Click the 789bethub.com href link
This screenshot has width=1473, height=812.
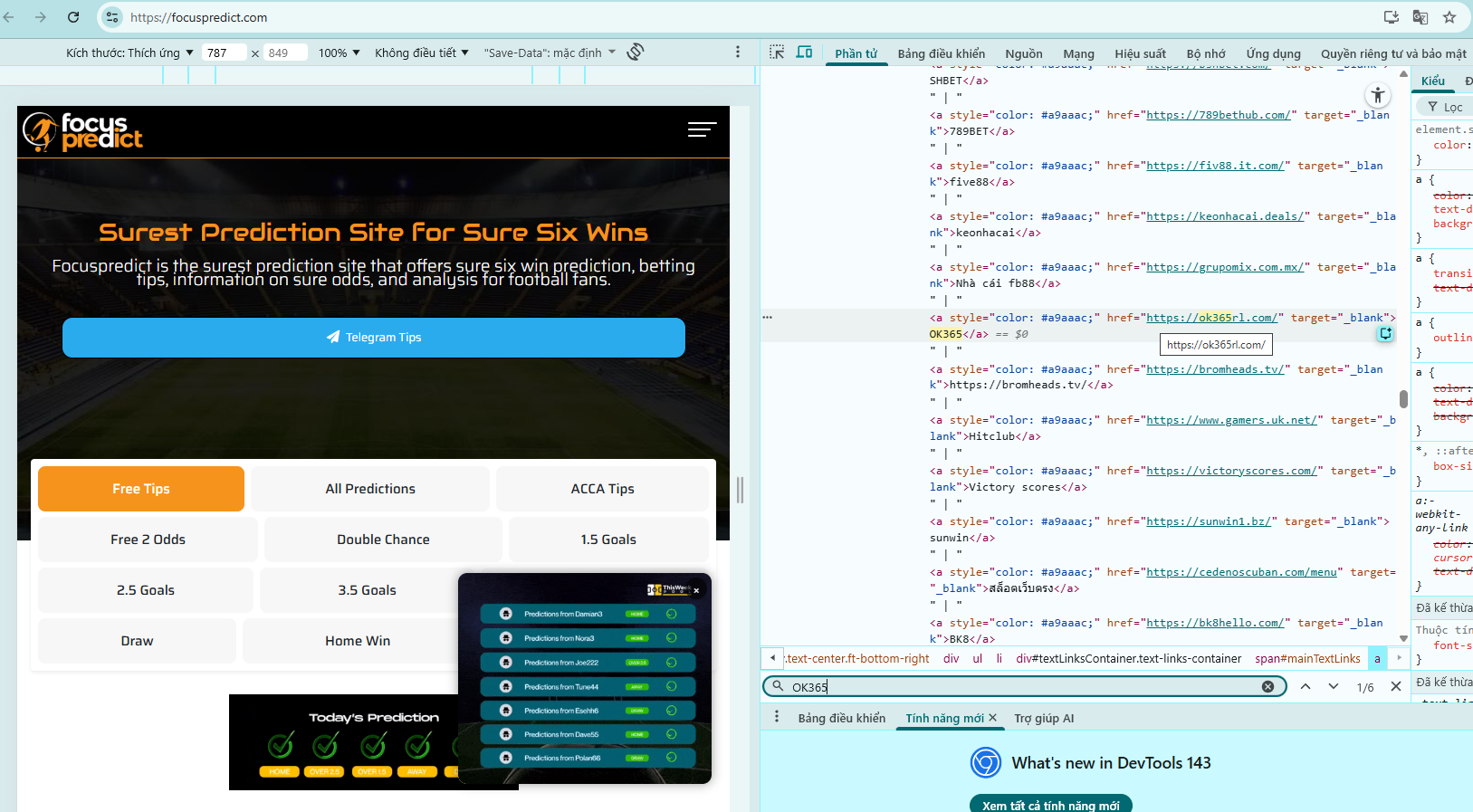pos(1219,115)
